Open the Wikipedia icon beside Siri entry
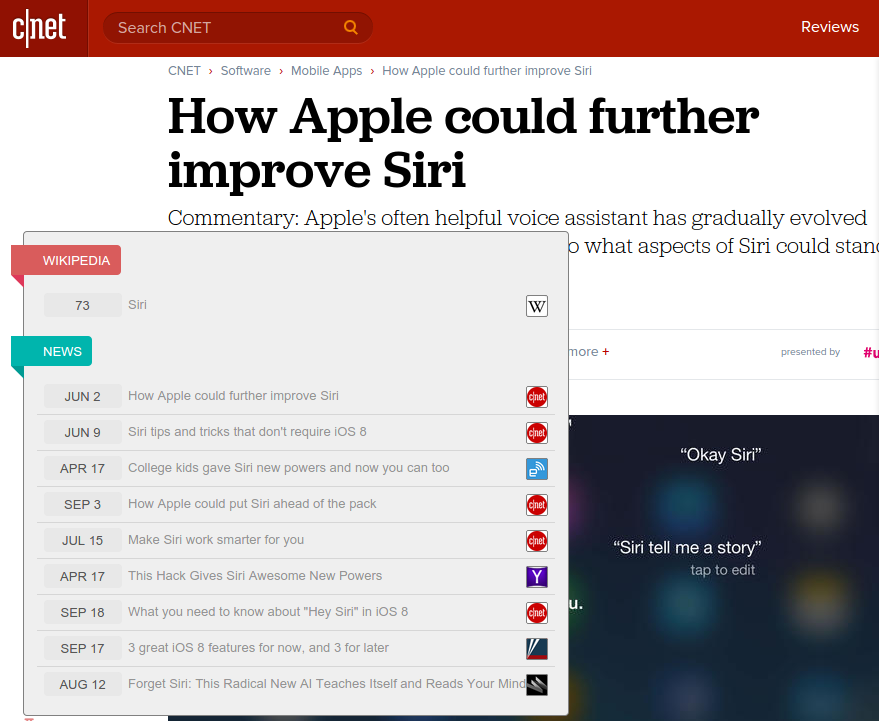The height and width of the screenshot is (721, 879). pos(537,306)
